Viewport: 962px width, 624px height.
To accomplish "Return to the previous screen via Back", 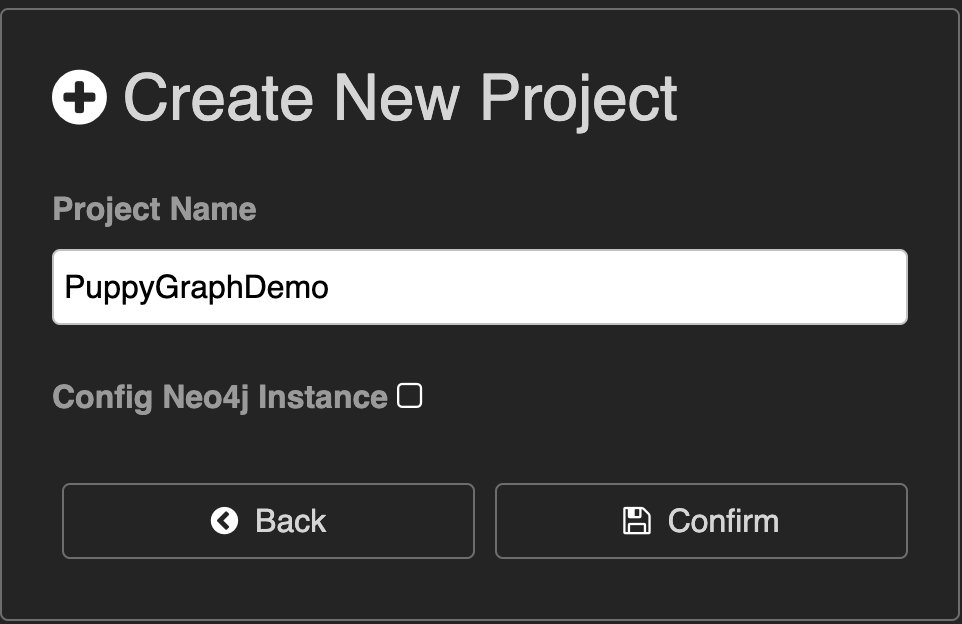I will (x=268, y=521).
